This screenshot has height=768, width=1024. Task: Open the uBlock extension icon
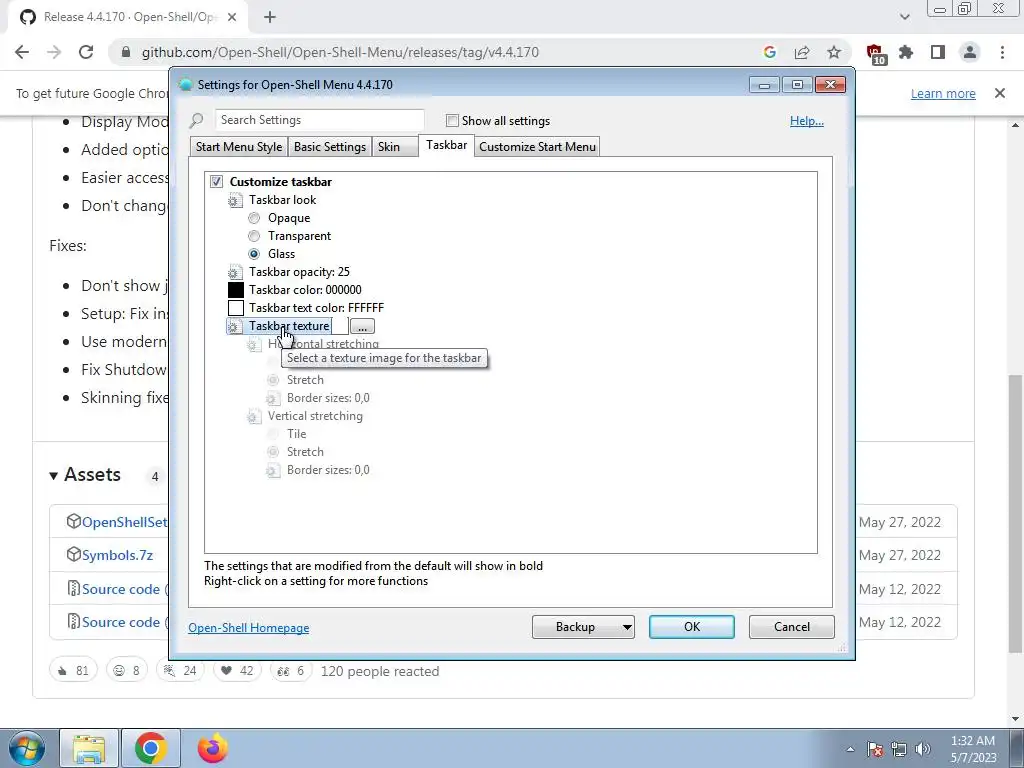point(876,54)
